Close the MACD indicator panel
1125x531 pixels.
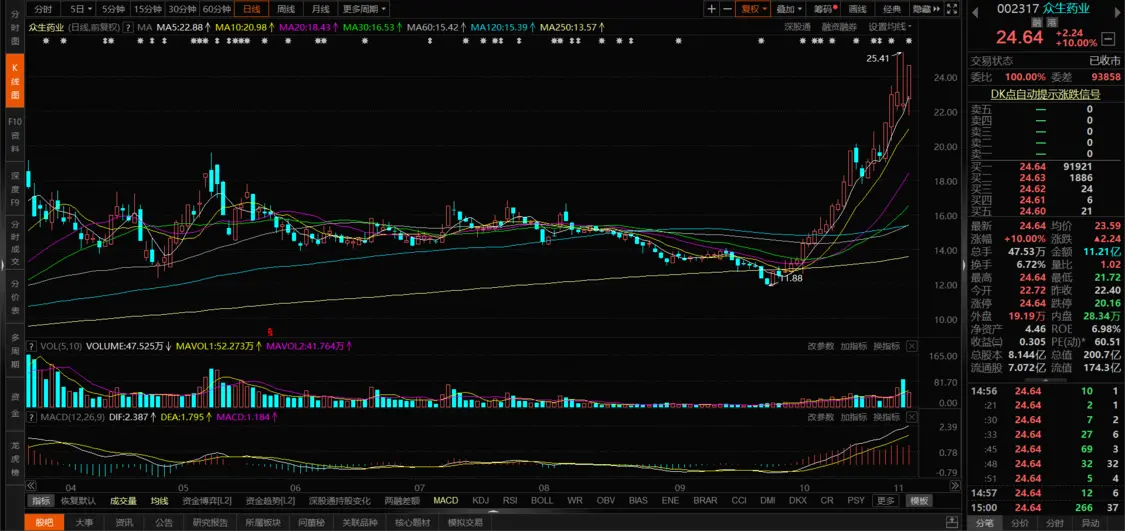tap(911, 417)
